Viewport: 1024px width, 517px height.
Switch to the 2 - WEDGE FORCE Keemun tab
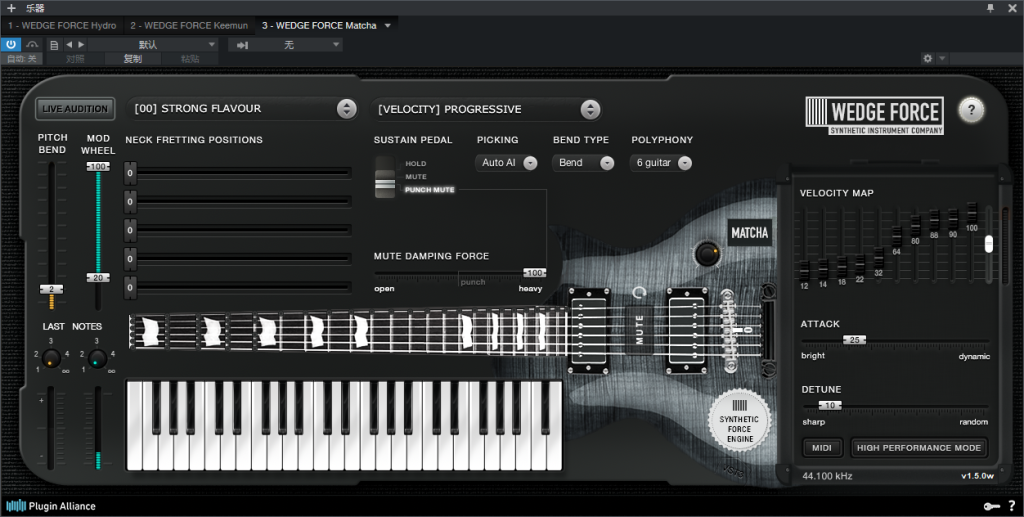[x=189, y=25]
